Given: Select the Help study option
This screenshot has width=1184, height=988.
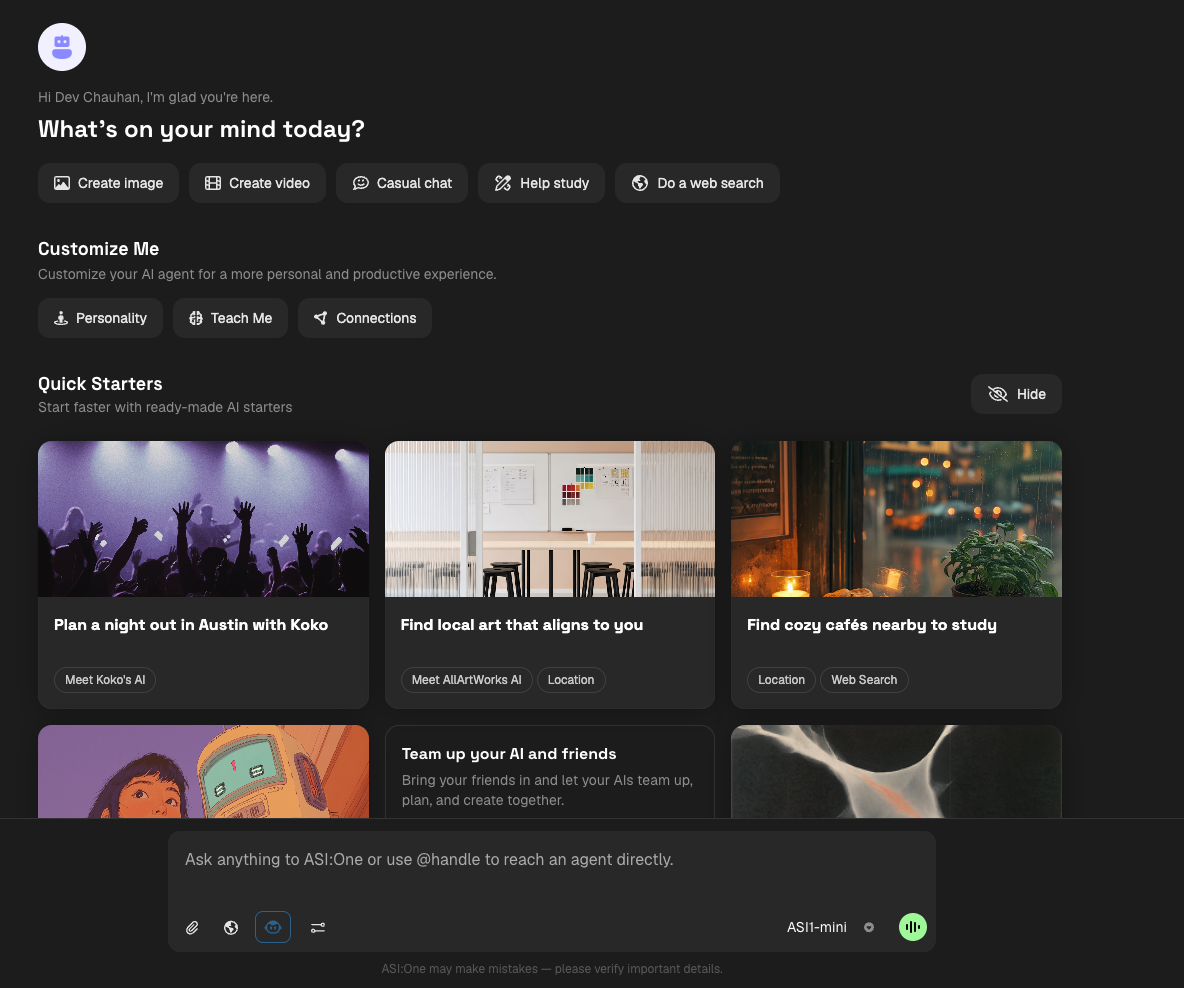Looking at the screenshot, I should [541, 183].
